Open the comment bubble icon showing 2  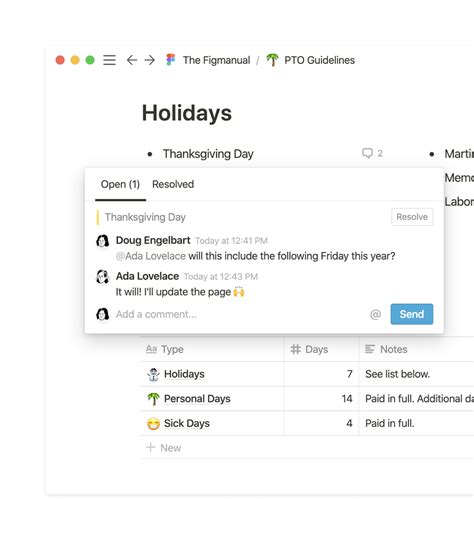click(372, 153)
